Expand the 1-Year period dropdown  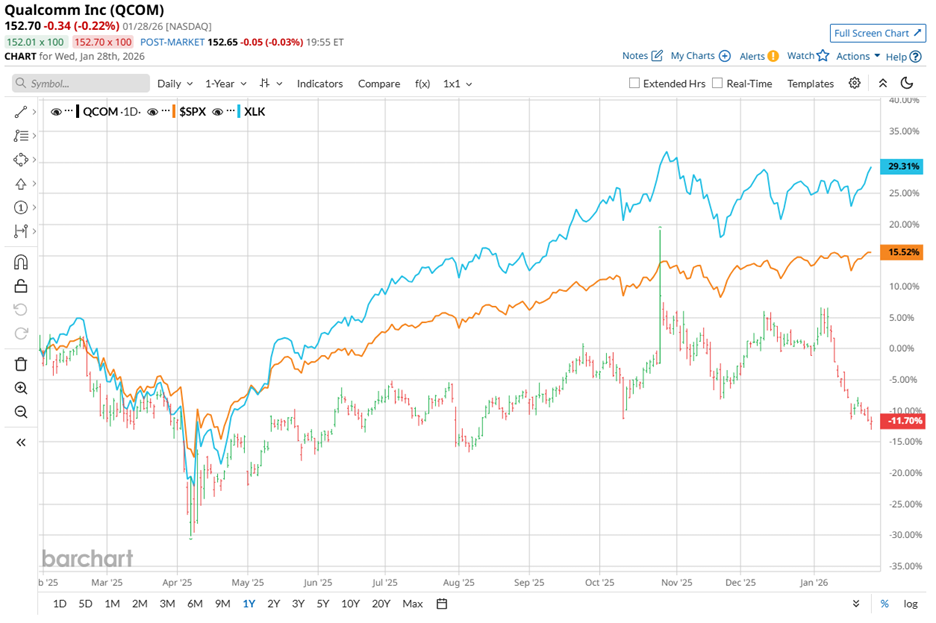click(x=227, y=84)
